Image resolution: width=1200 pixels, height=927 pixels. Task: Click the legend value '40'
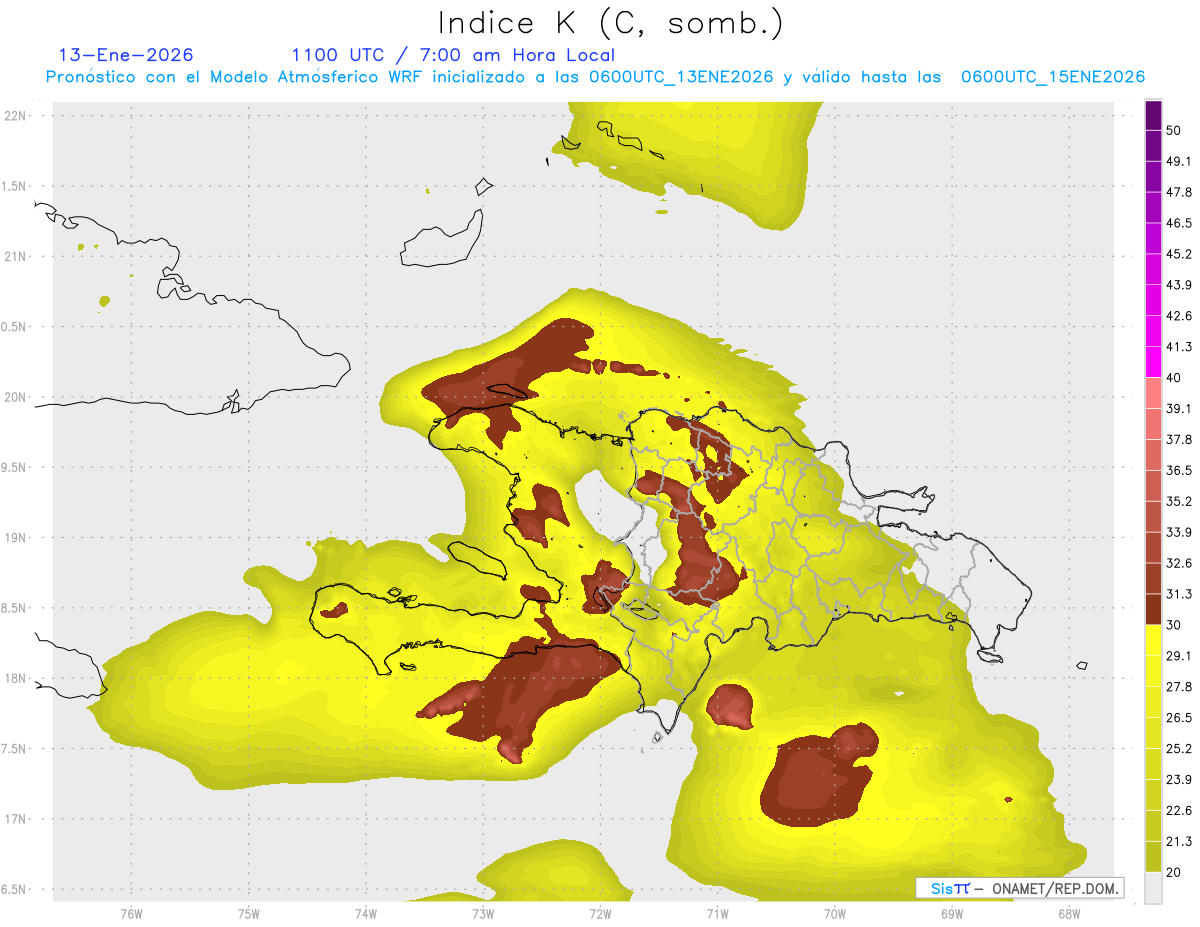pos(1174,378)
